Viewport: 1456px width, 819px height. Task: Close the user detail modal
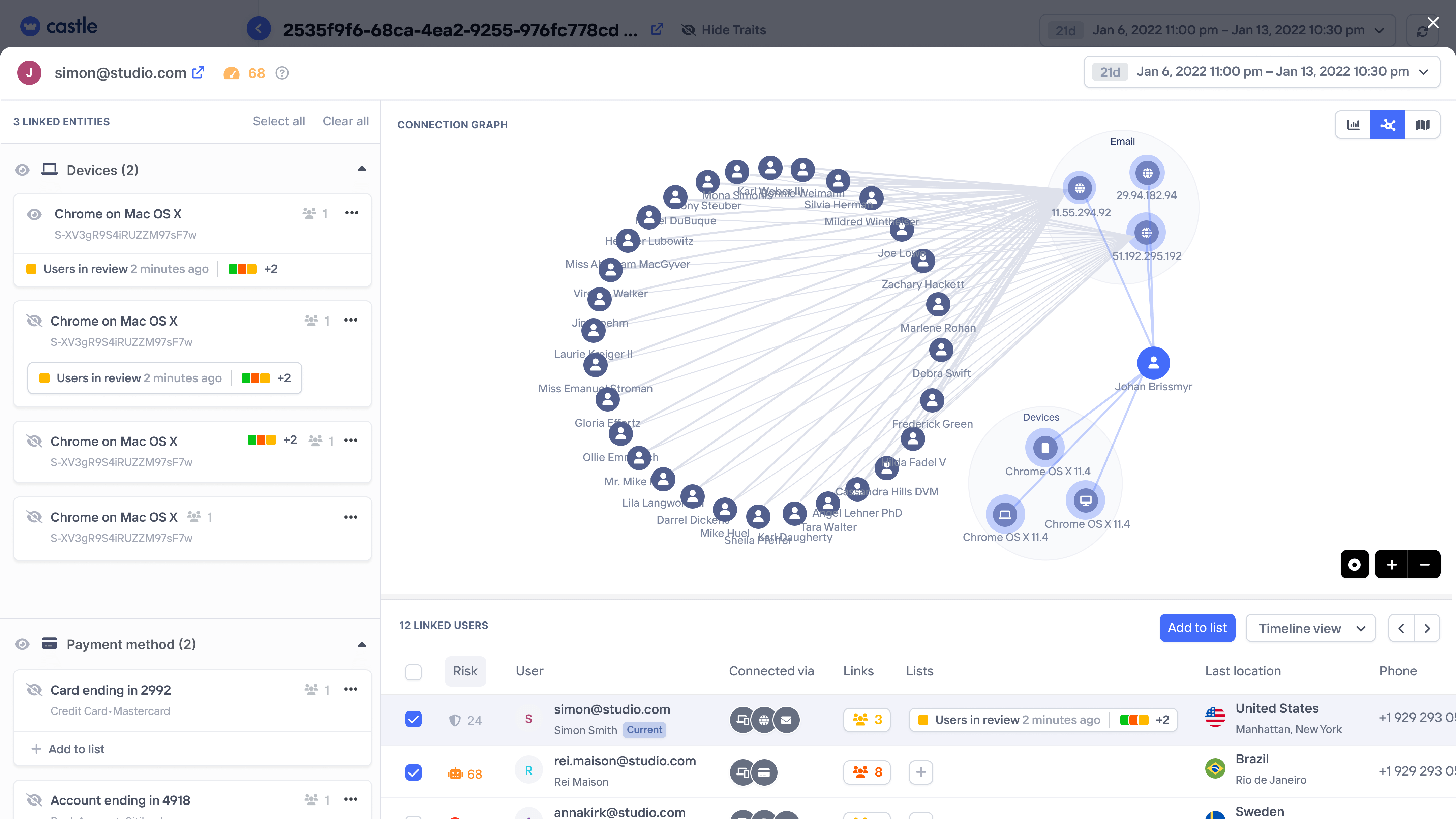click(1433, 23)
